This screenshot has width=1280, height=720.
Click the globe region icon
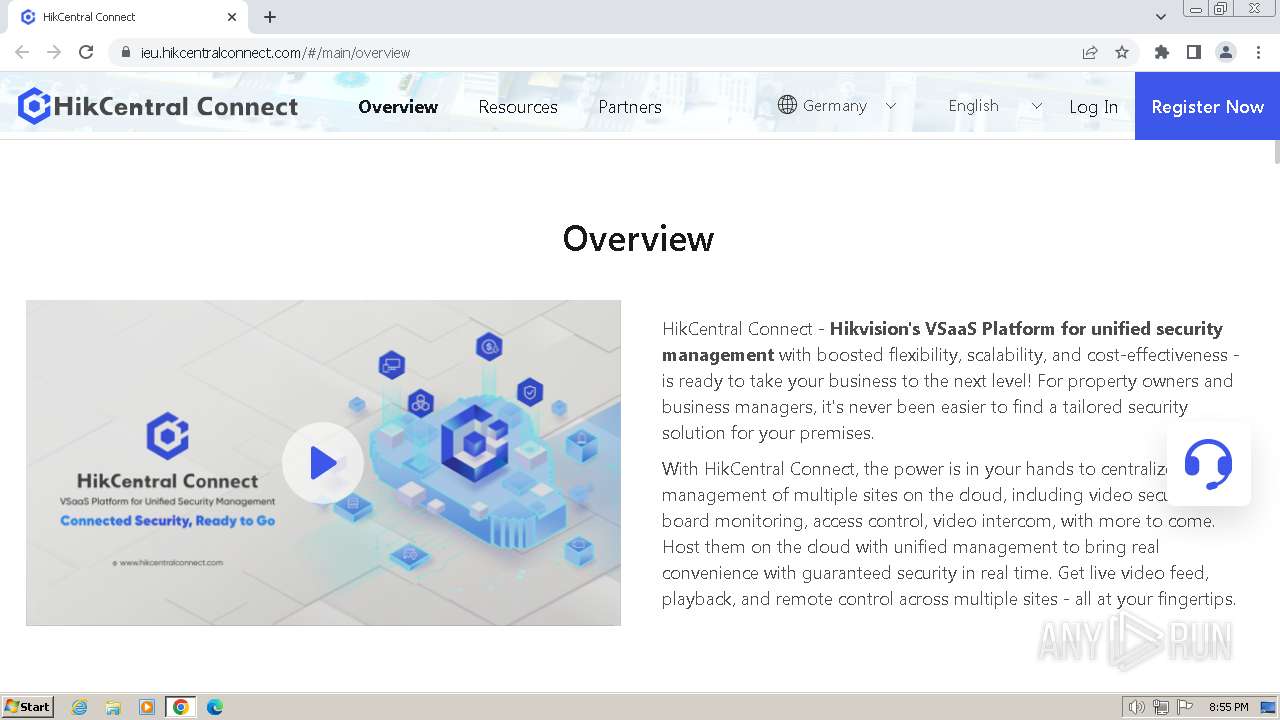[787, 105]
